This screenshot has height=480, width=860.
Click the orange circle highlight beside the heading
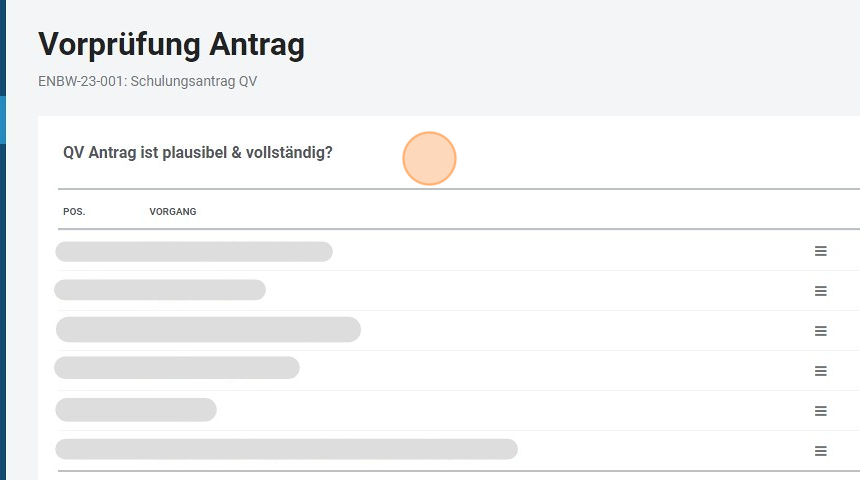pyautogui.click(x=429, y=159)
